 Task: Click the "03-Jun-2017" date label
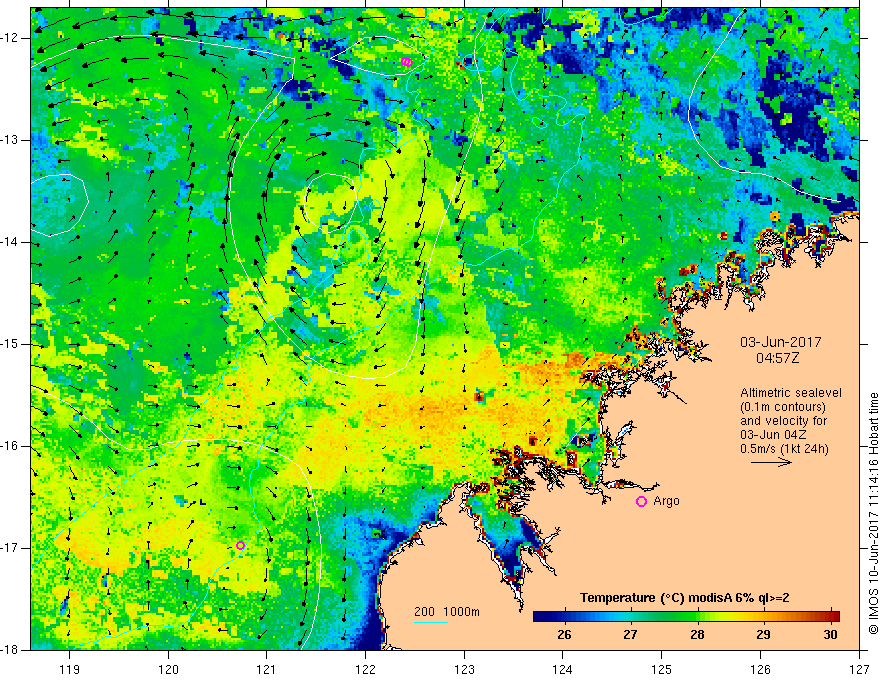780,342
